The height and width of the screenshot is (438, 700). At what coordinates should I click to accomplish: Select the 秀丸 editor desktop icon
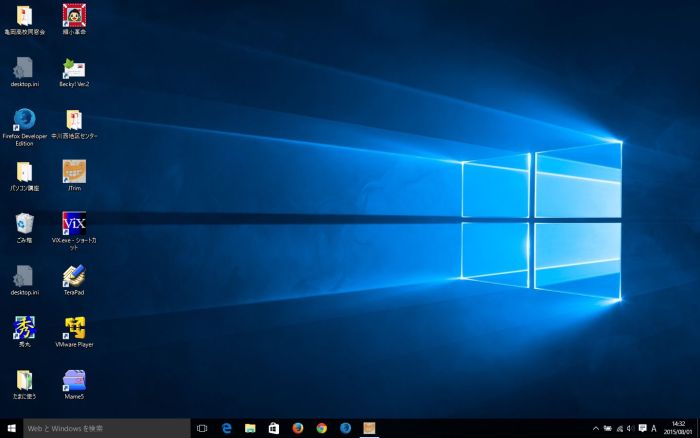[x=24, y=327]
